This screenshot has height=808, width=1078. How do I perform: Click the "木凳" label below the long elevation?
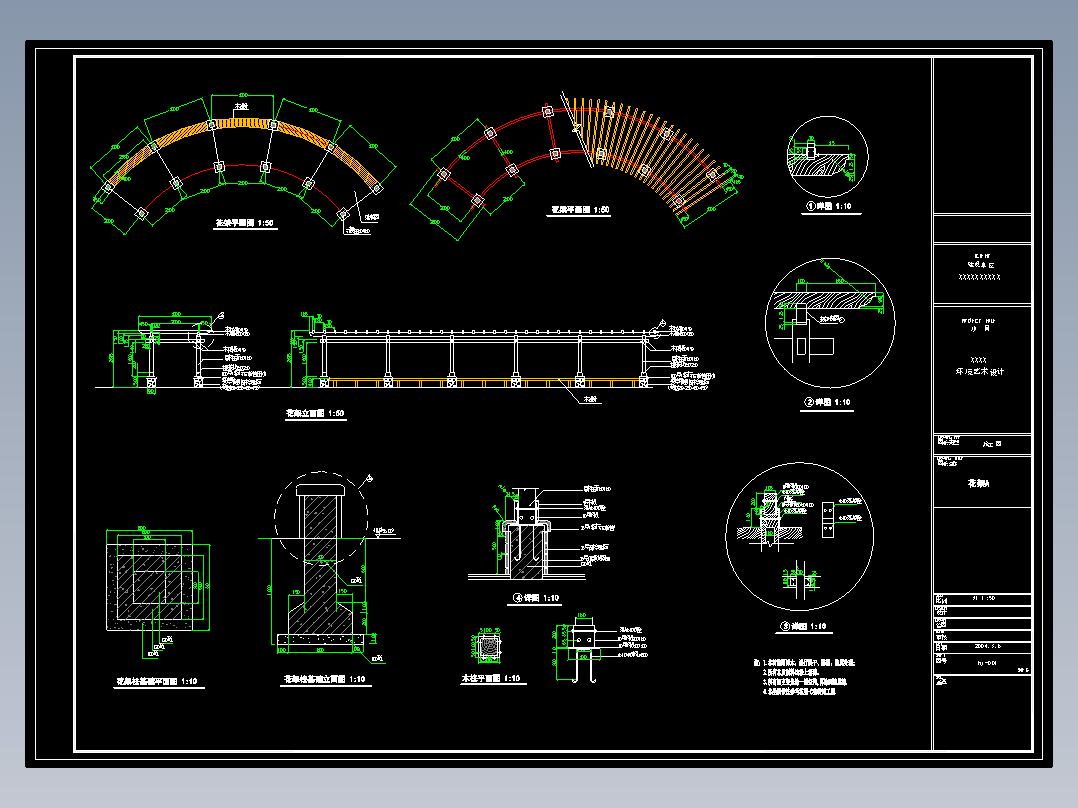tap(590, 399)
